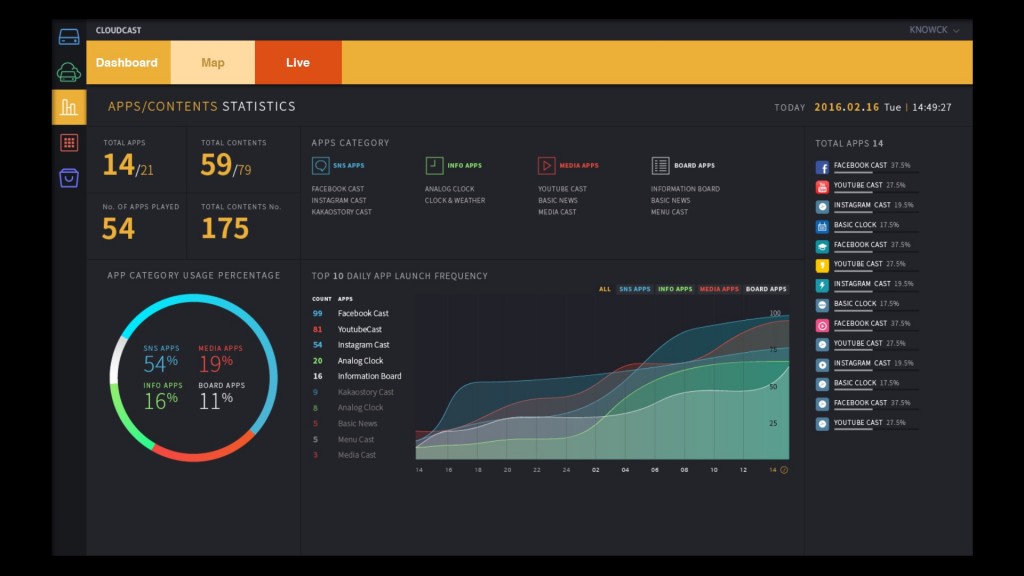Select CLOCK & WEATHER under Info Apps
Viewport: 1024px width, 576px height.
pos(455,200)
